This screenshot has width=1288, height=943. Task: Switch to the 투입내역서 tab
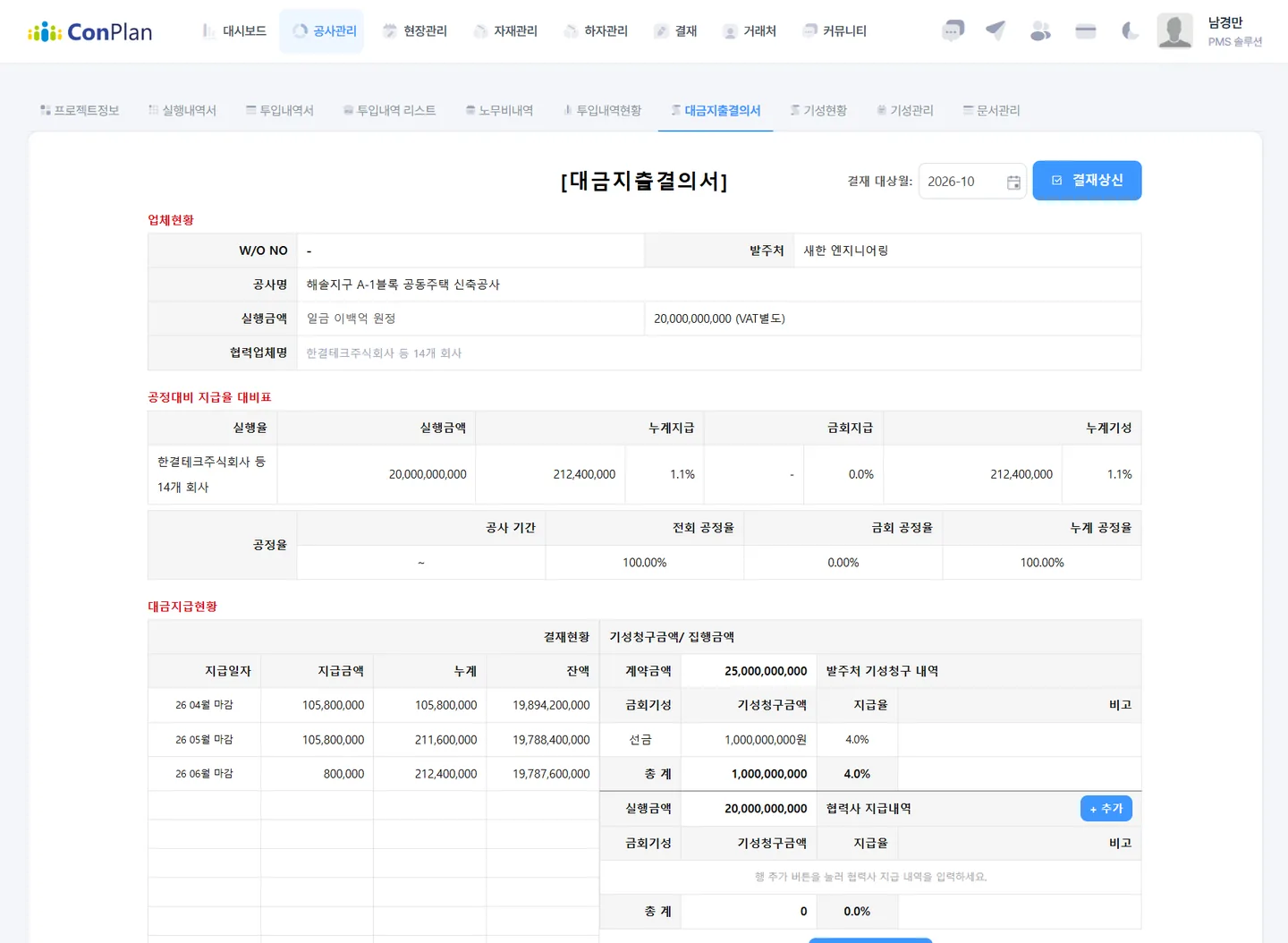coord(280,110)
